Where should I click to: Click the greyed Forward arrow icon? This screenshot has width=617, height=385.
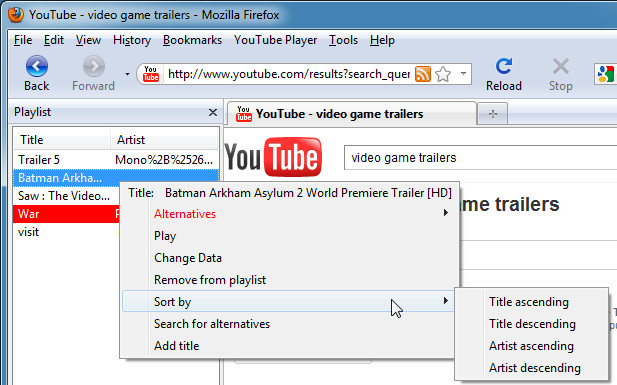[x=94, y=66]
